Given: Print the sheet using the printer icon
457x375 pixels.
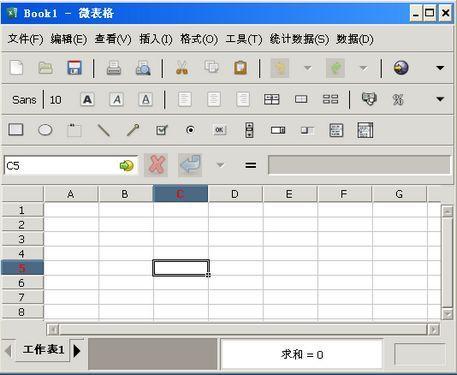Looking at the screenshot, I should tap(114, 68).
